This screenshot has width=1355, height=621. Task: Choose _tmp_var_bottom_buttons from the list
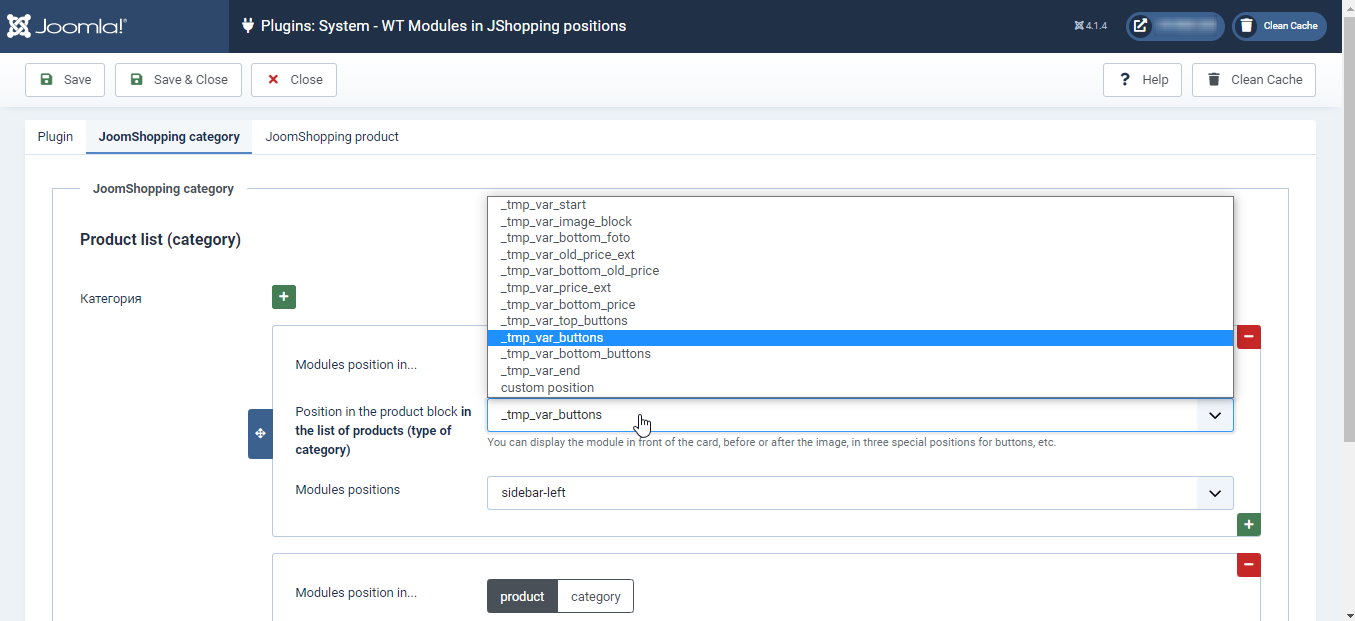(x=575, y=354)
